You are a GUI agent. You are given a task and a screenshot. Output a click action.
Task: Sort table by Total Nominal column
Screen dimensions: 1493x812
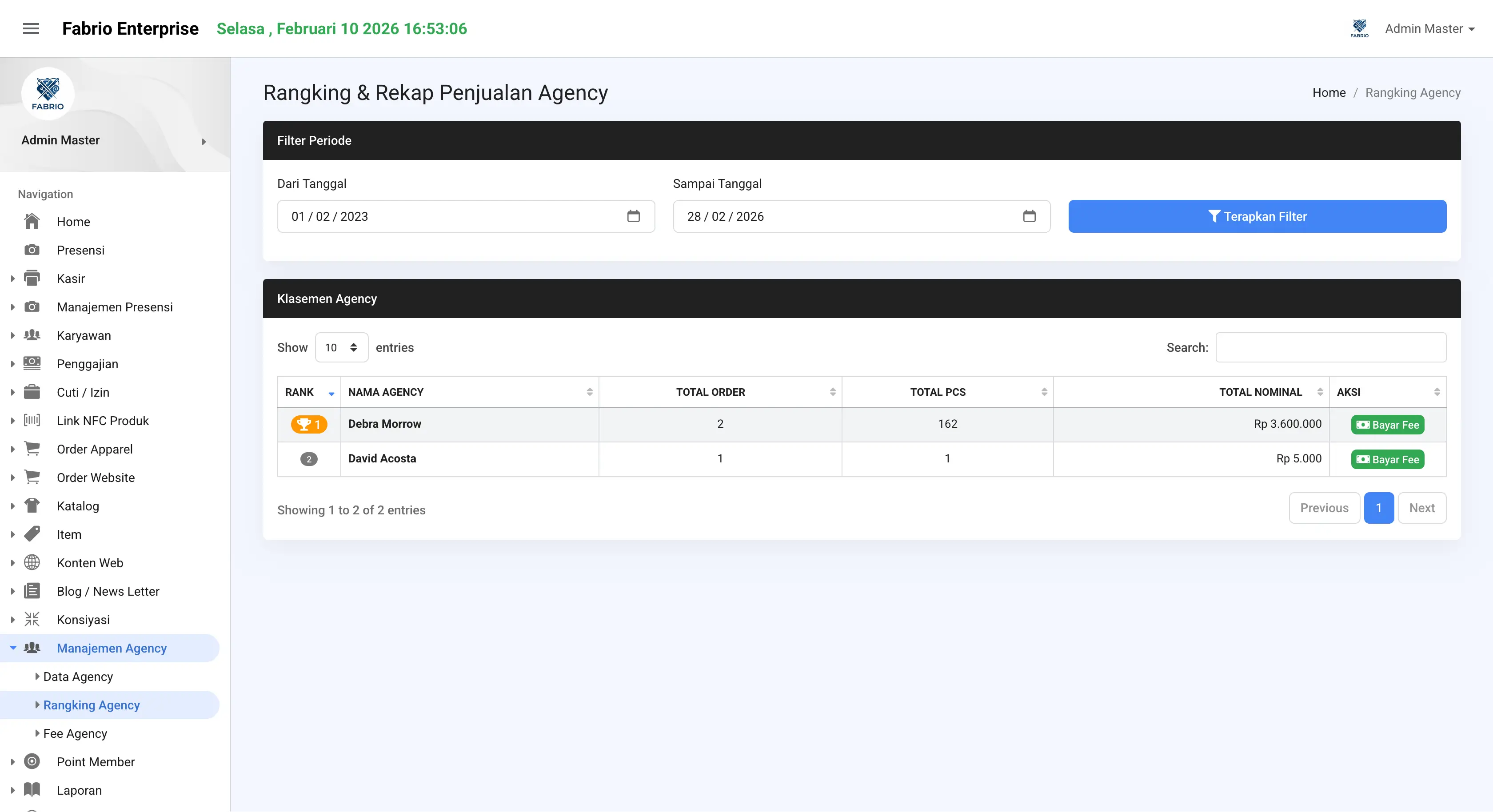point(1191,392)
